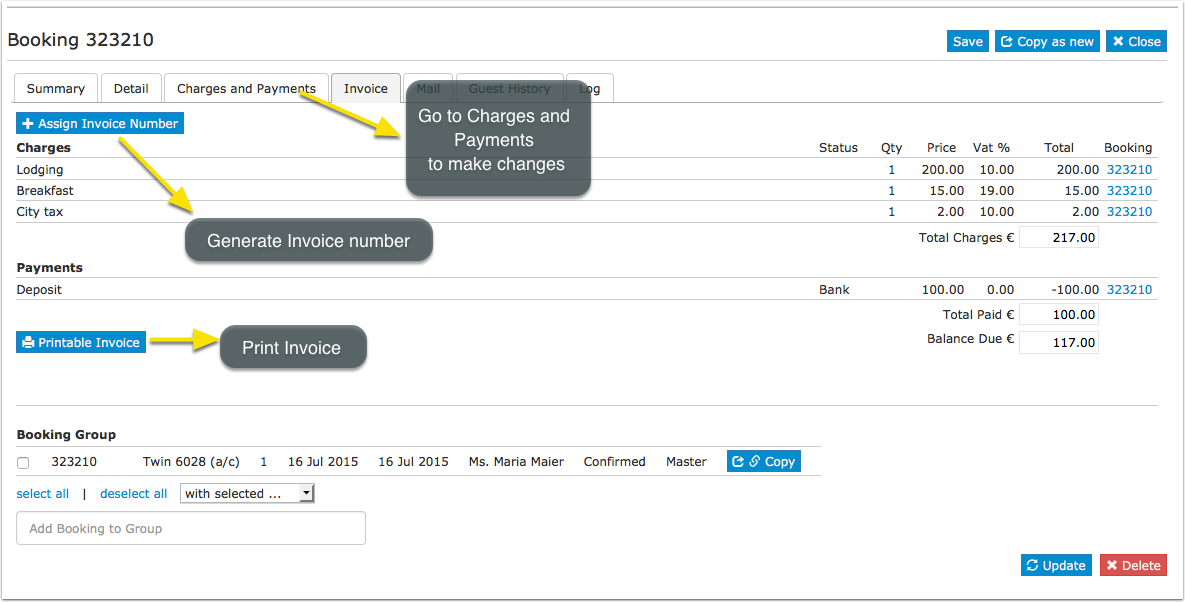Click the 'Bank' payment status text
The width and height of the screenshot is (1185, 602).
834,289
